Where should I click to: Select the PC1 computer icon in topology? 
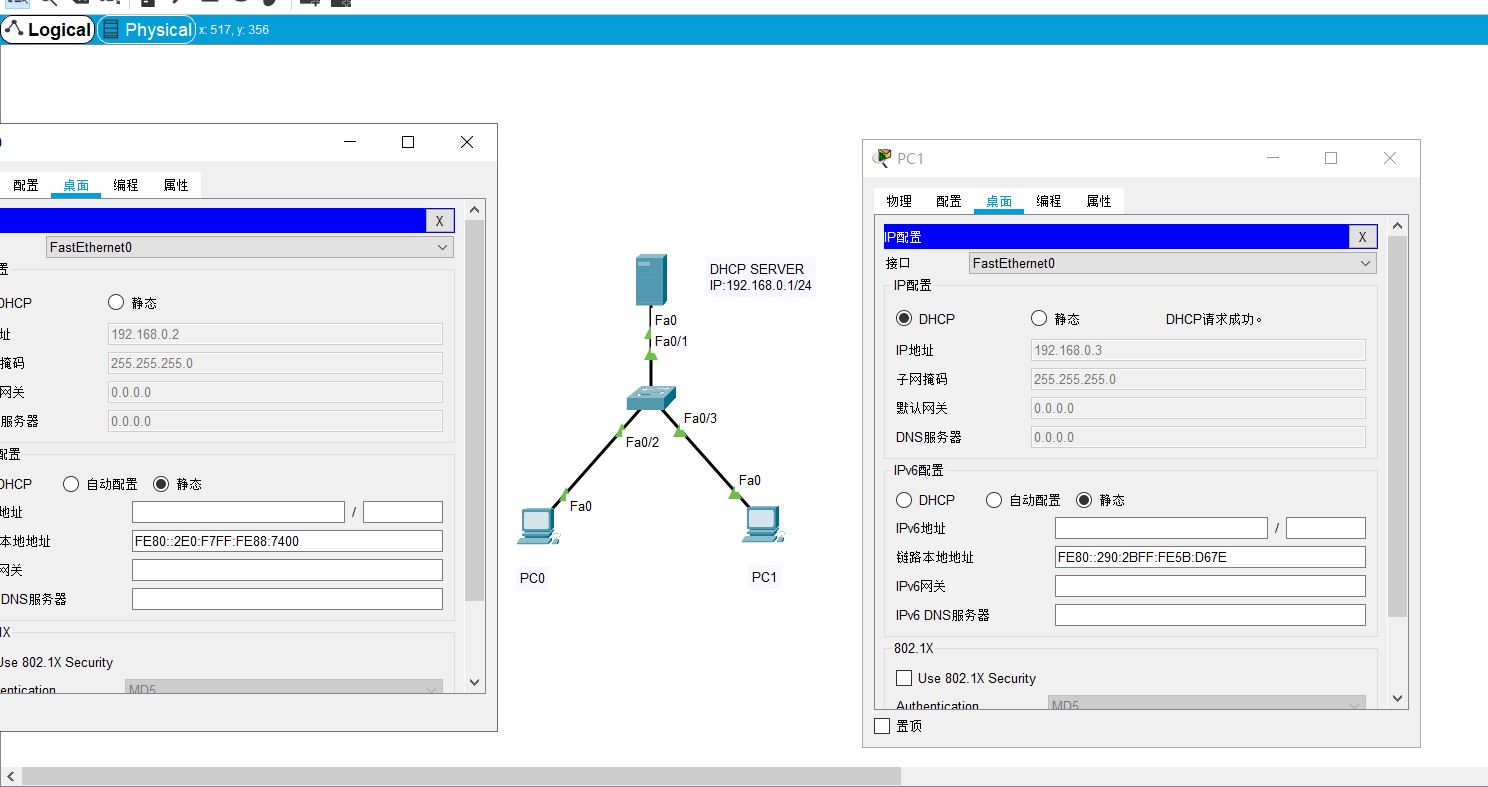click(761, 525)
